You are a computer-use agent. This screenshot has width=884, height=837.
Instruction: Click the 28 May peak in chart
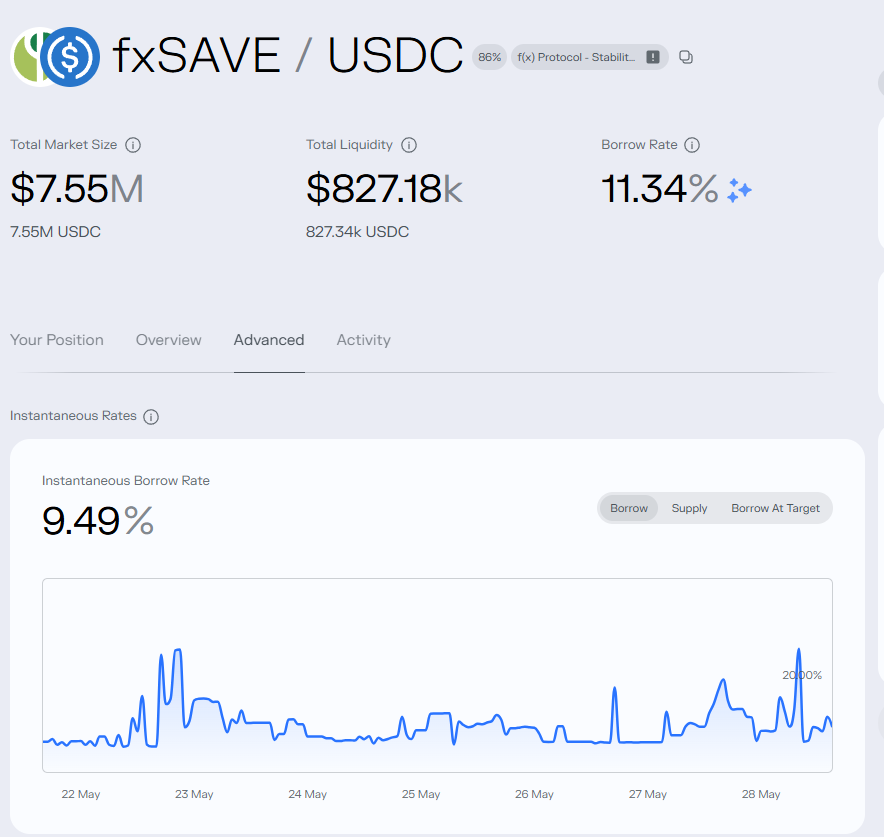pos(798,650)
